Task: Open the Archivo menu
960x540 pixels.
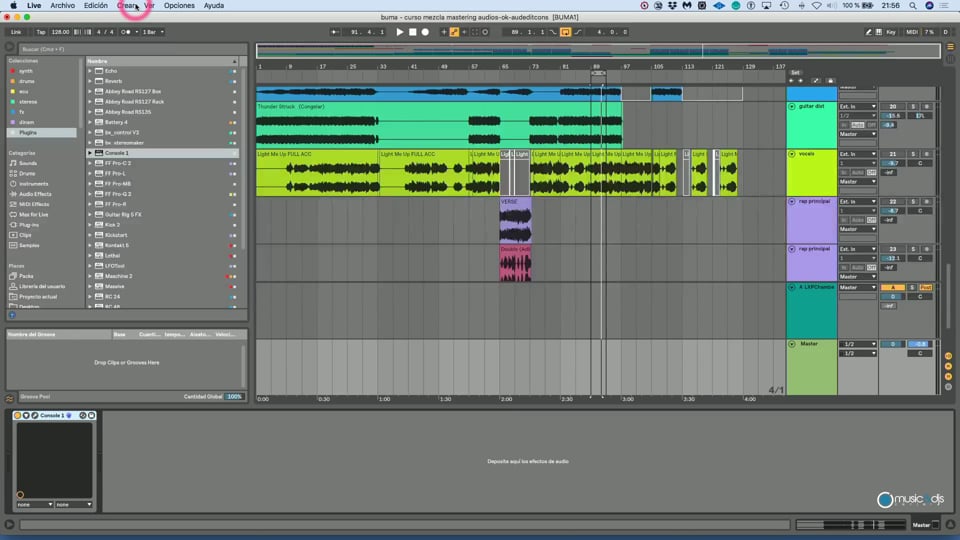Action: click(62, 6)
